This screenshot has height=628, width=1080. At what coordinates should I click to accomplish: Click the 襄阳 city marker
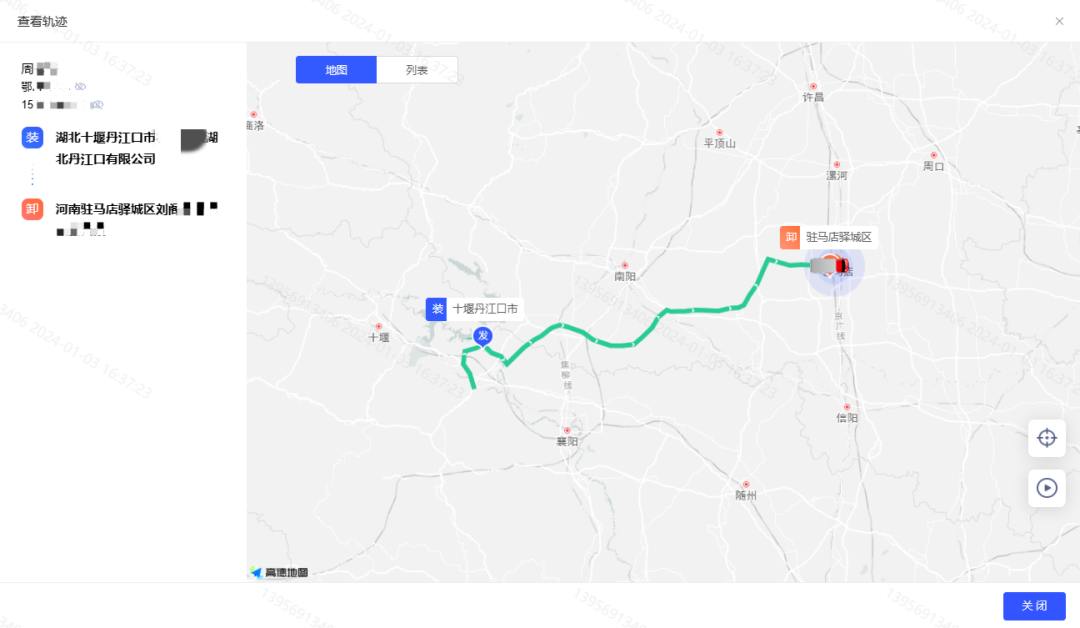567,437
